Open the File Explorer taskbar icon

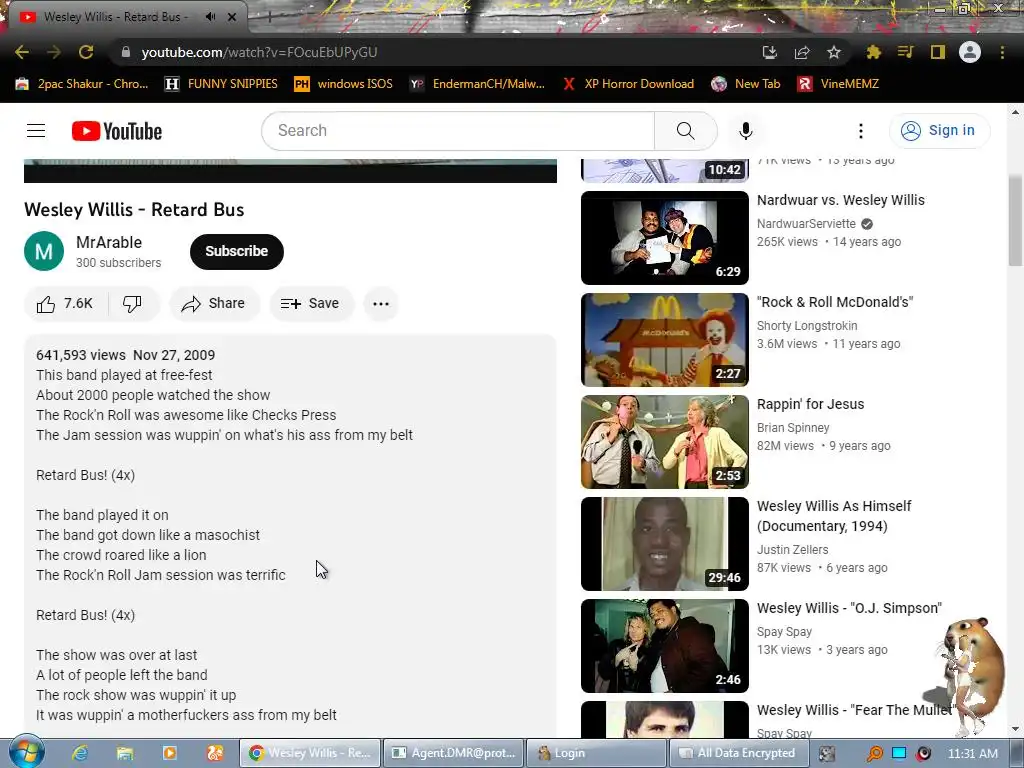click(x=125, y=754)
